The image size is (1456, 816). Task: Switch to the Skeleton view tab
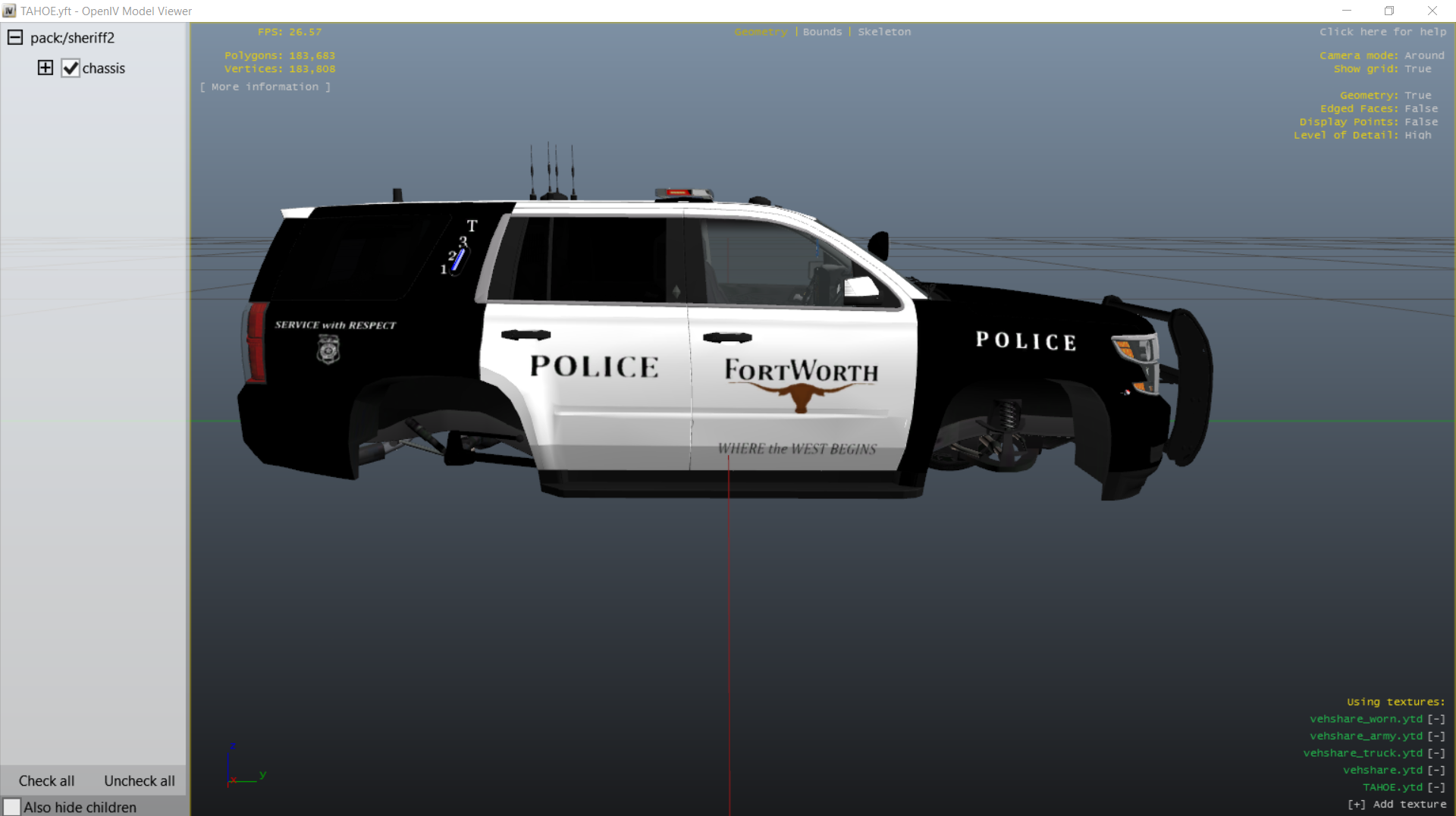click(x=884, y=32)
